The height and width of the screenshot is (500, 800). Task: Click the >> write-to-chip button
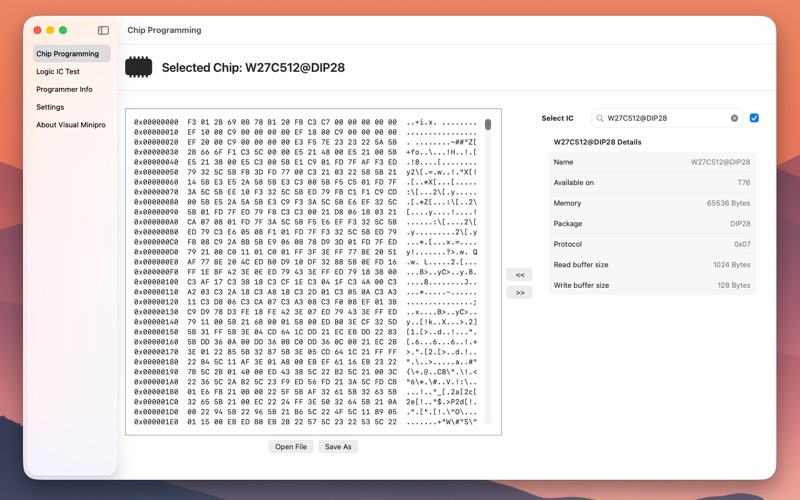519,293
